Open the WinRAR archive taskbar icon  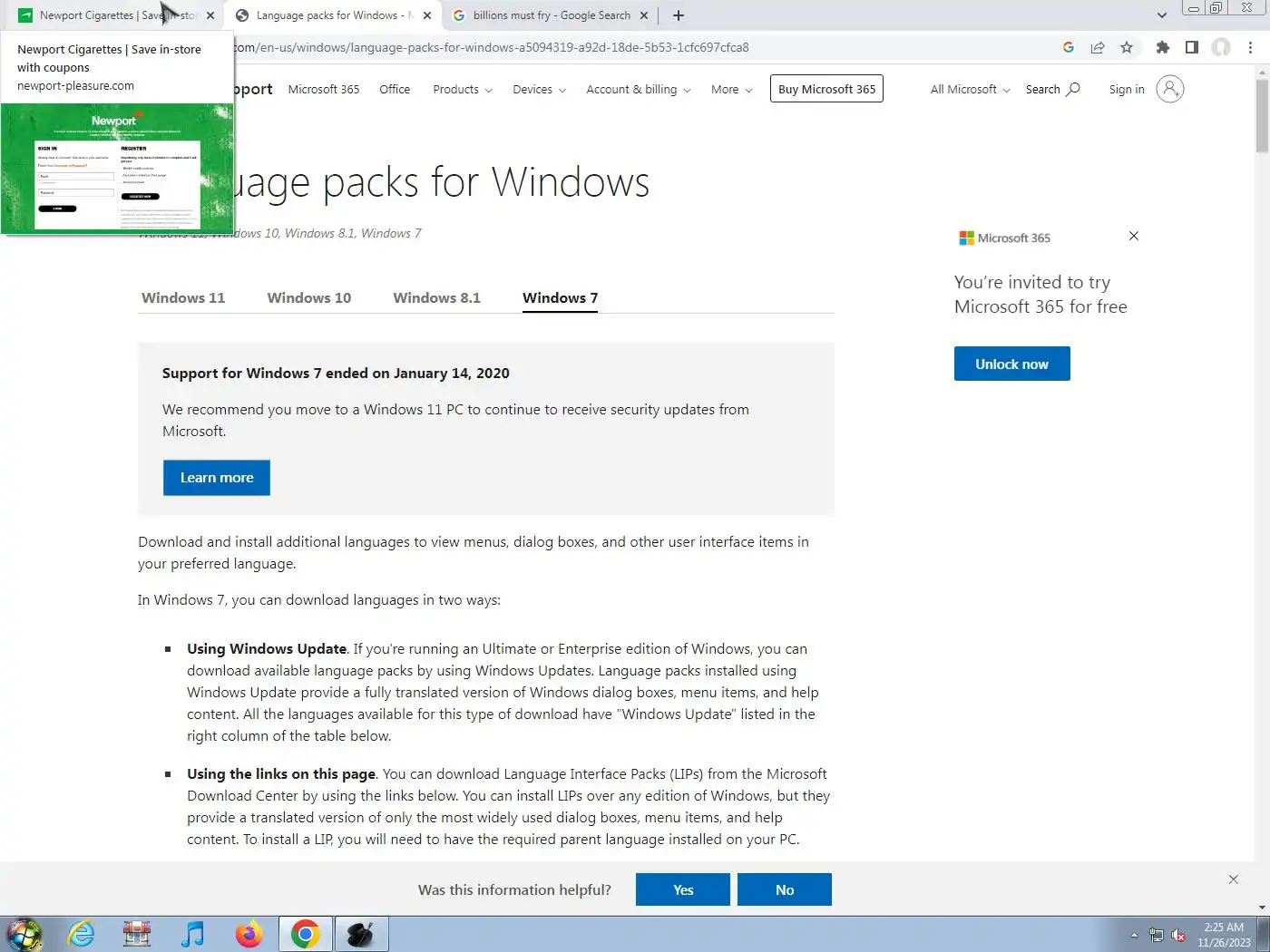pos(137,934)
